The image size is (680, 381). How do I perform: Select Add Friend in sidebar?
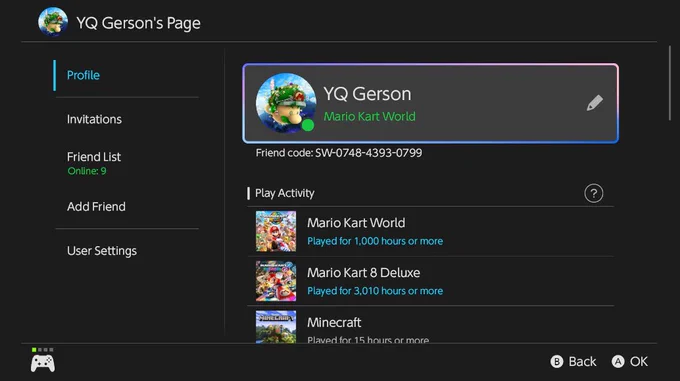[96, 207]
